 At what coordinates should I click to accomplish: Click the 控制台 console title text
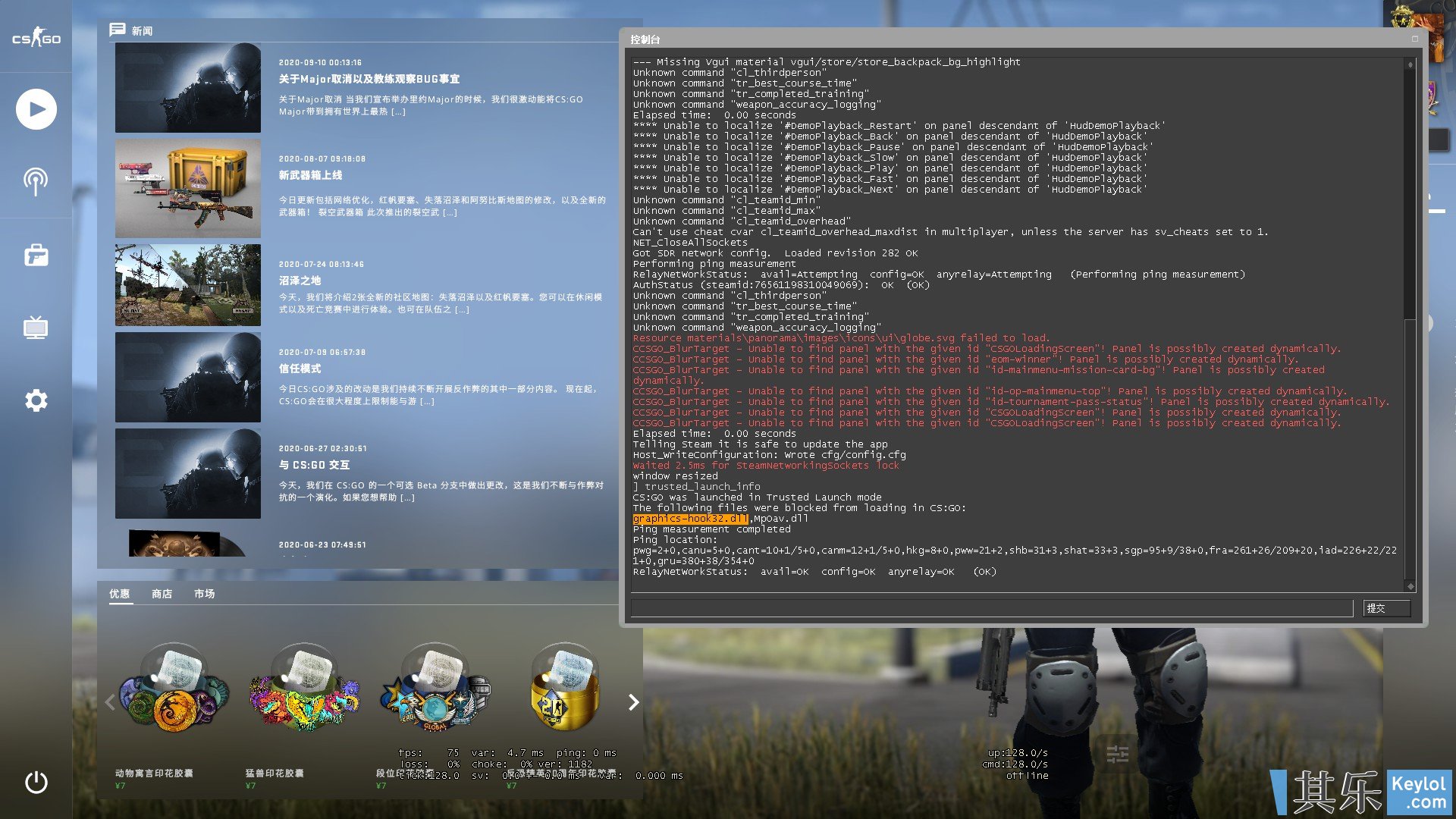point(645,39)
